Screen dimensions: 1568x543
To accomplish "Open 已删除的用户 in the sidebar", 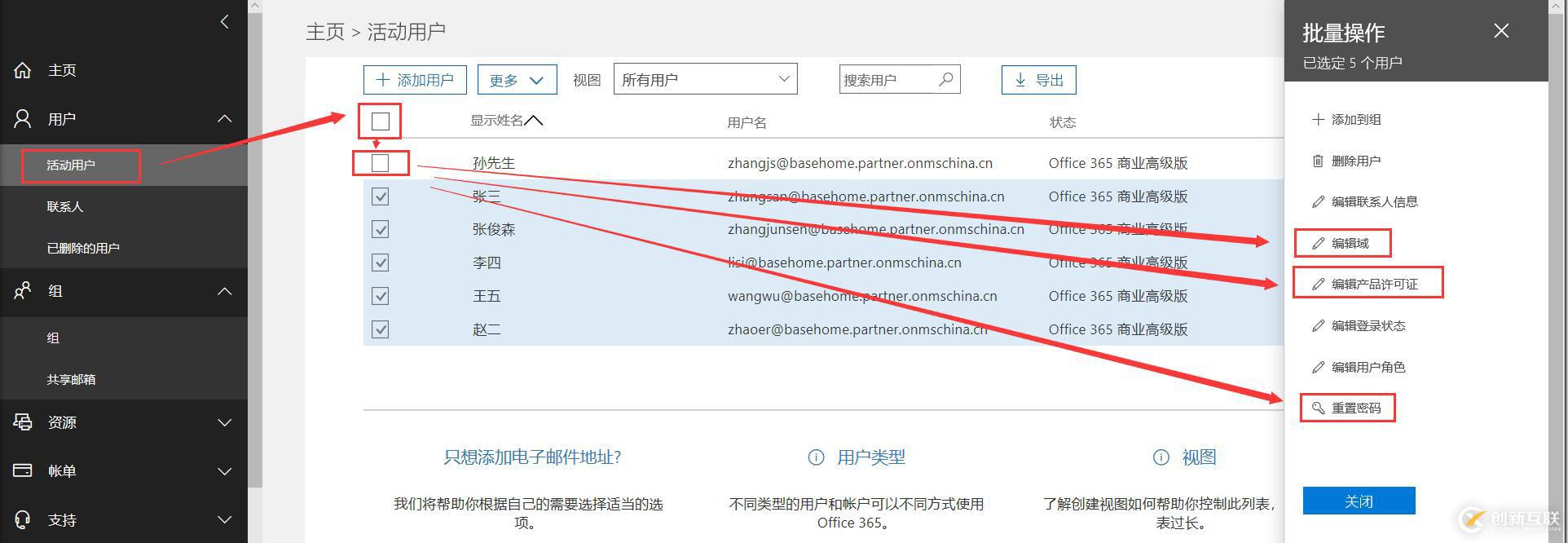I will tap(83, 248).
